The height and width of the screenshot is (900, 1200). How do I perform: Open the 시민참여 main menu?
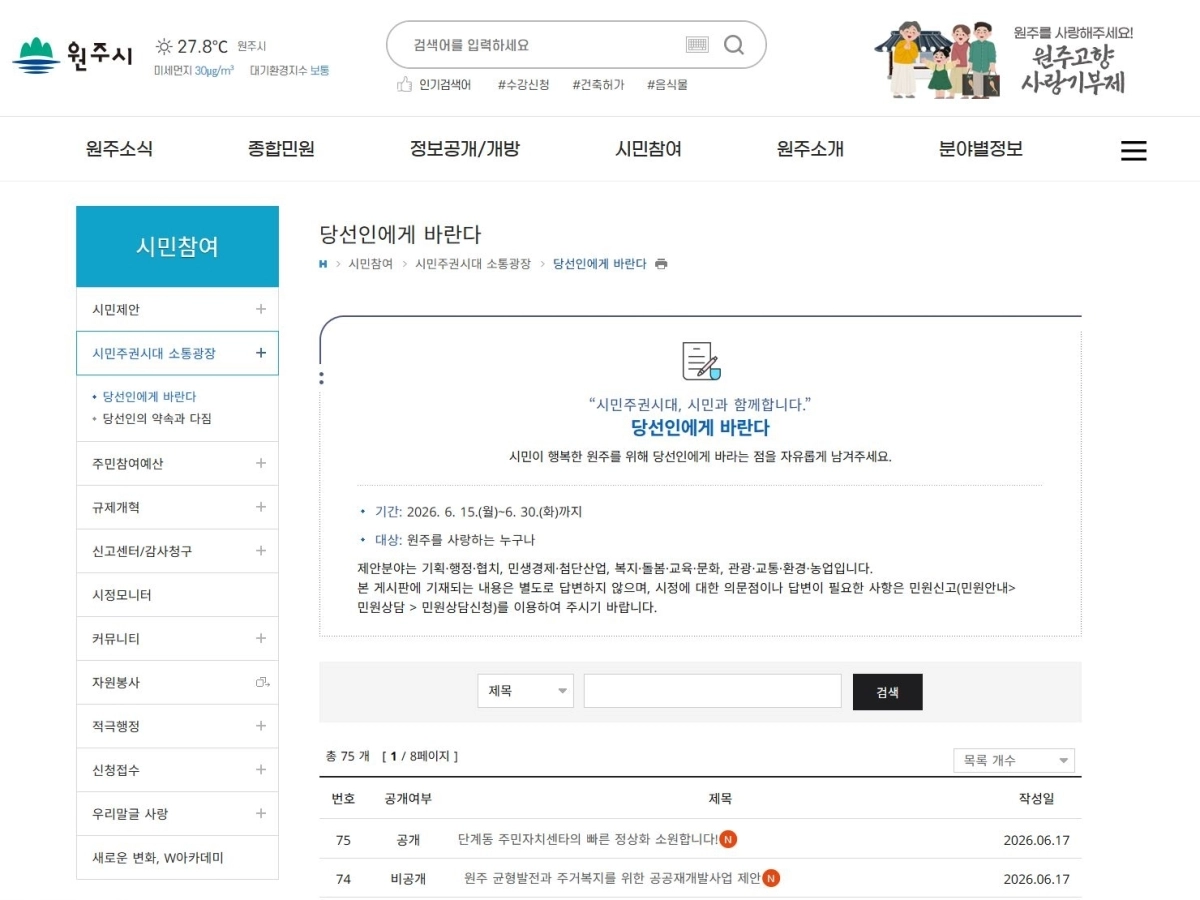click(x=648, y=149)
